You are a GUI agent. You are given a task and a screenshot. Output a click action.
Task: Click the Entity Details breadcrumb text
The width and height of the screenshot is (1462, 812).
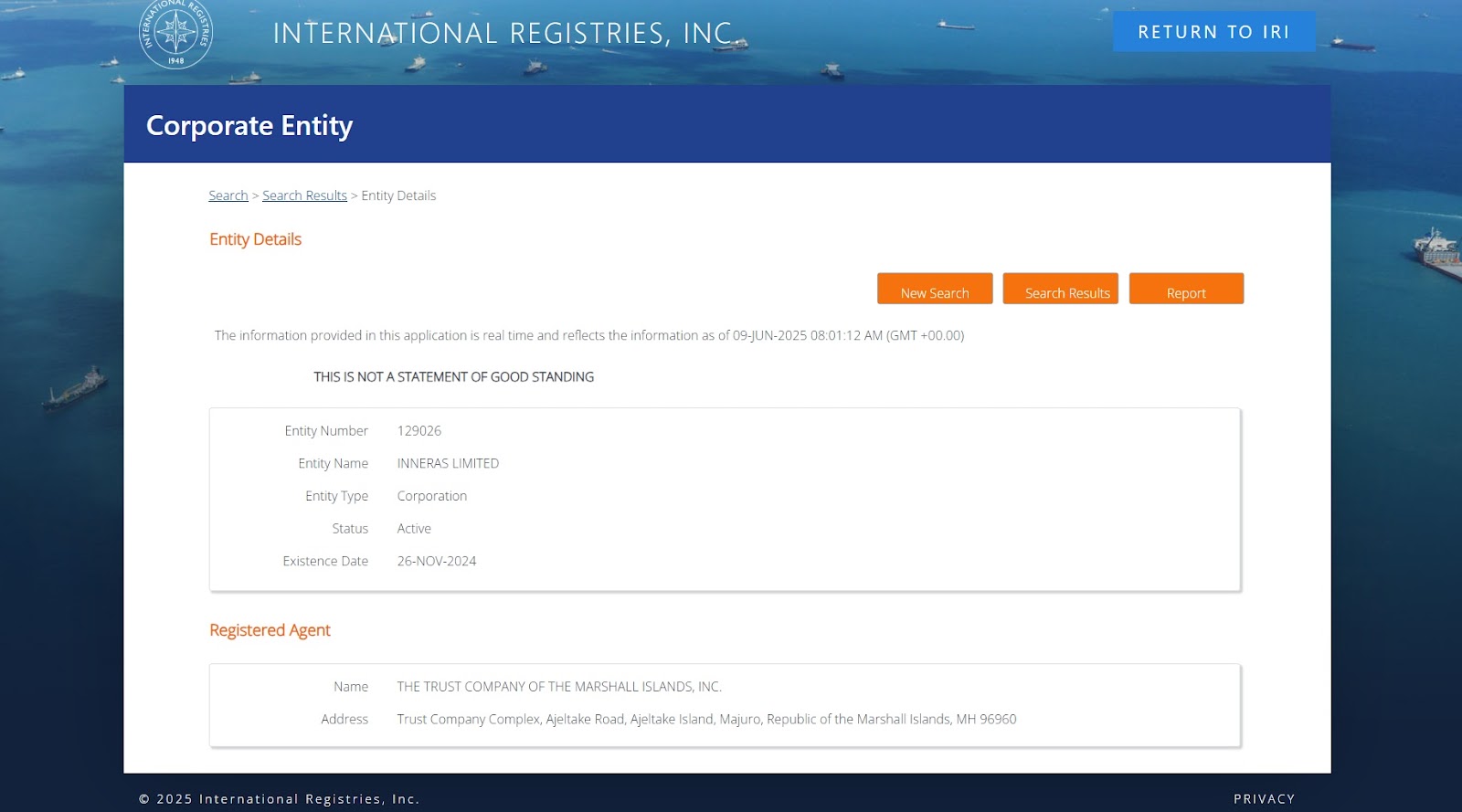click(398, 195)
